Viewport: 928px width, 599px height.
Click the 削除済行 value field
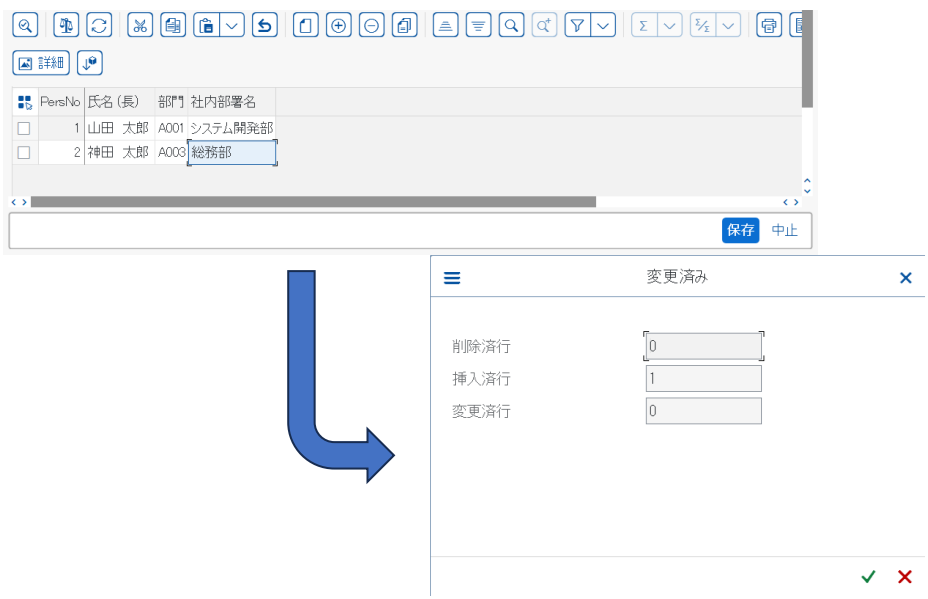tap(704, 346)
